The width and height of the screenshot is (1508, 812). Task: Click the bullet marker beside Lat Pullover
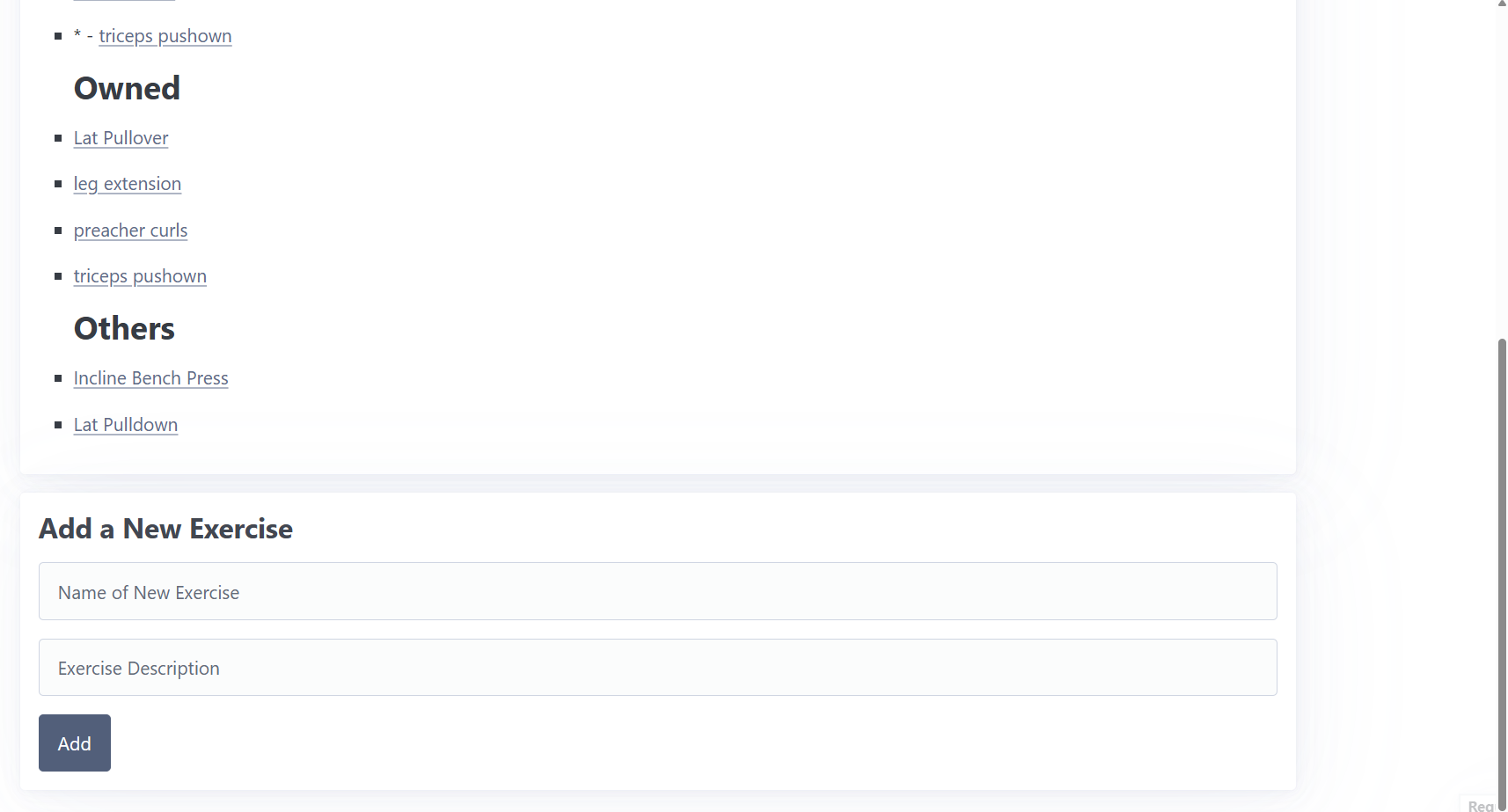58,138
